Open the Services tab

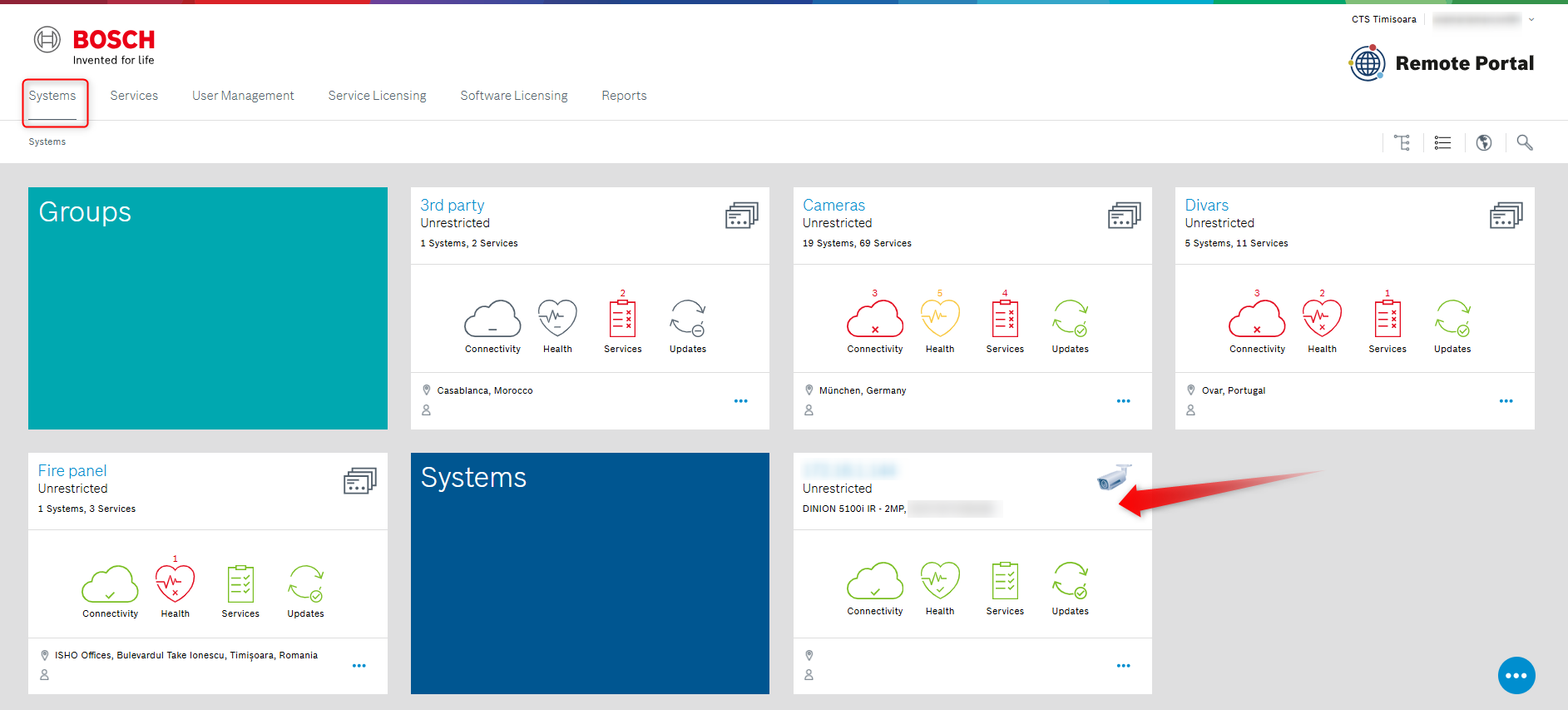(134, 96)
